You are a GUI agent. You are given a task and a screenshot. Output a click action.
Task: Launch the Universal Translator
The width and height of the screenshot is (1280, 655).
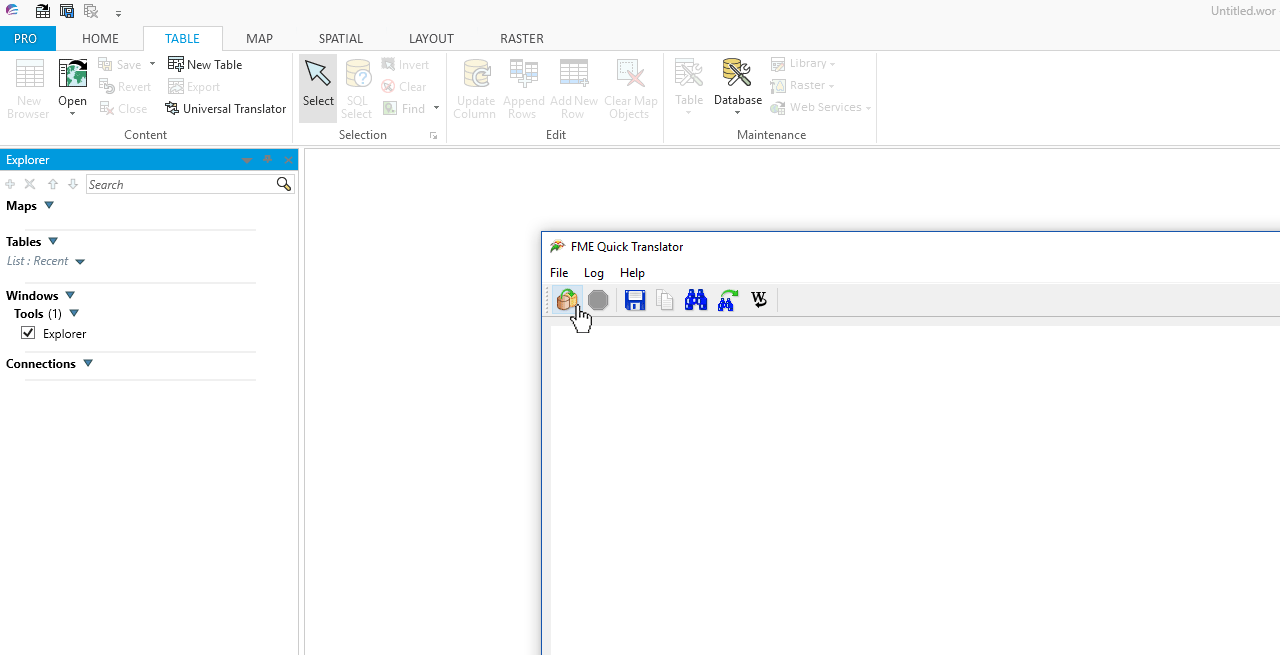[226, 109]
